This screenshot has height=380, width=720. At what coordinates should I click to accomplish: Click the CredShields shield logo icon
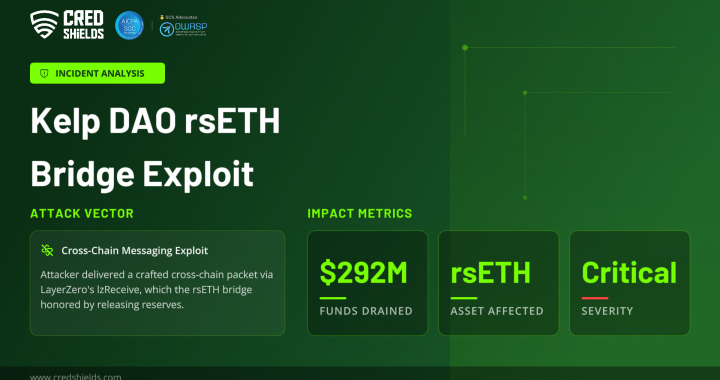[44, 24]
